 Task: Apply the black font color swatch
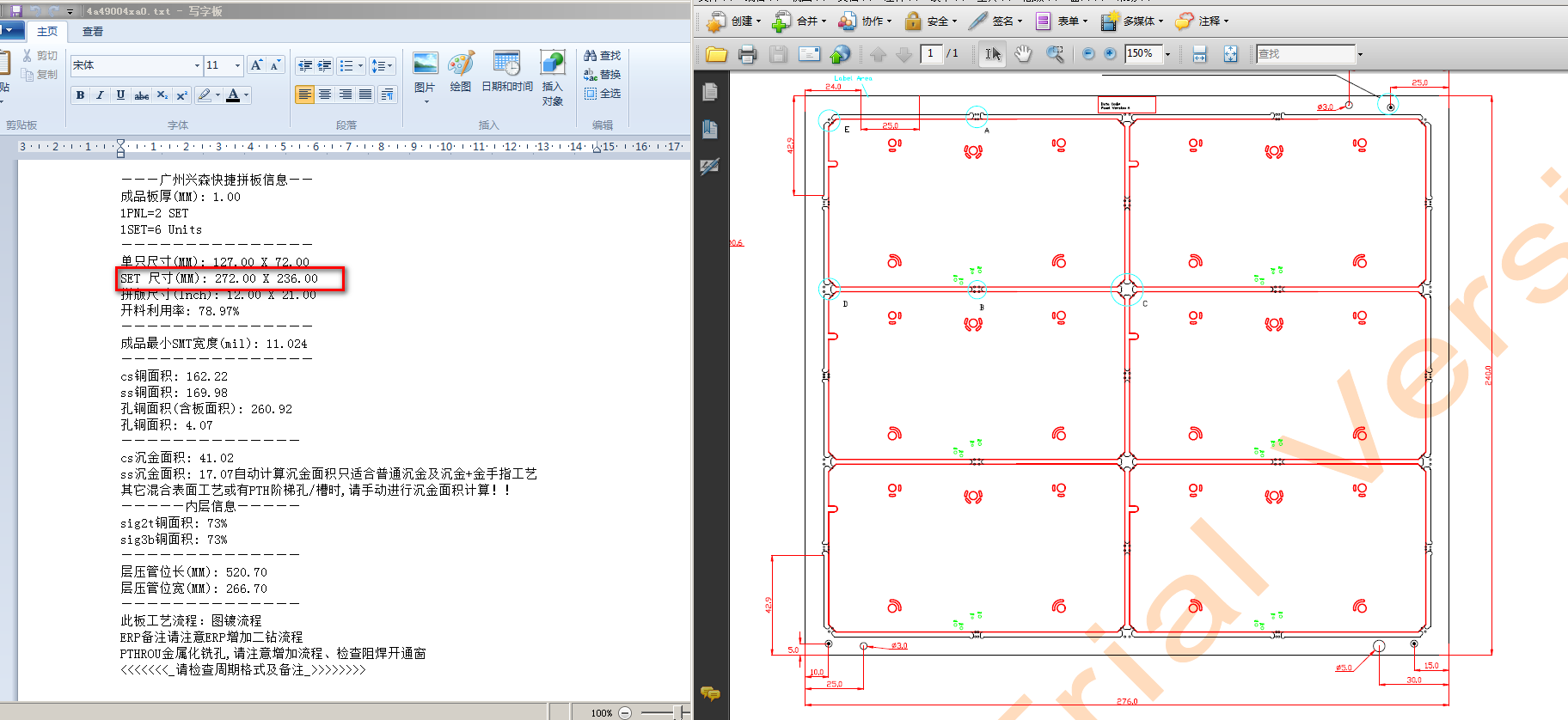[233, 95]
